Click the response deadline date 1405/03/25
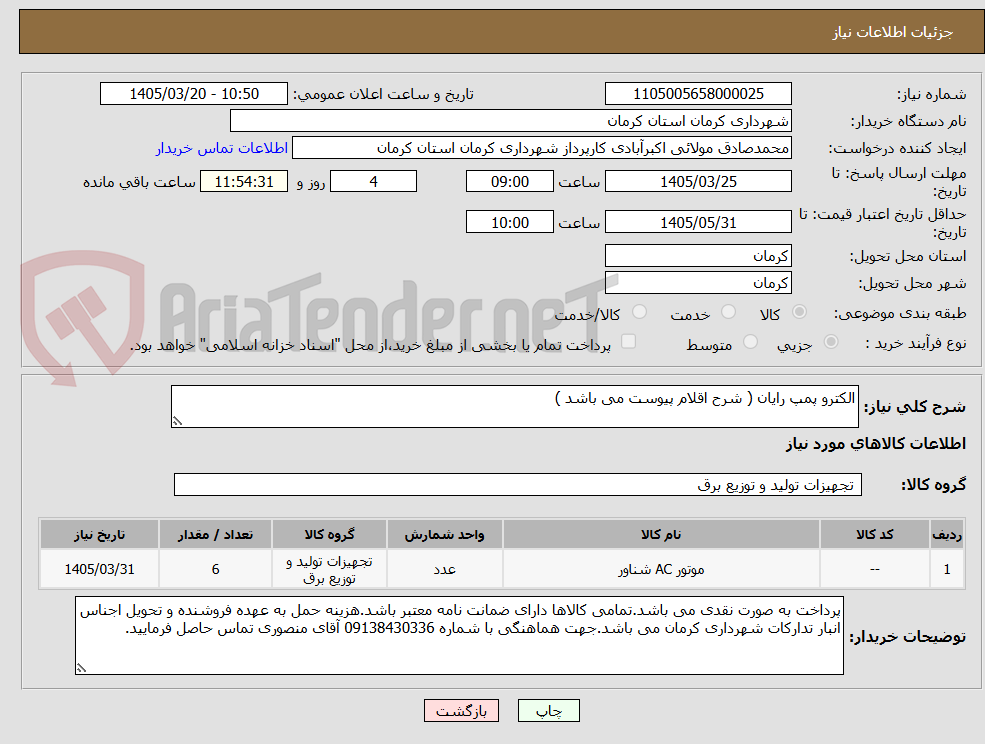Screen dimensions: 985x744 pyautogui.click(x=698, y=182)
